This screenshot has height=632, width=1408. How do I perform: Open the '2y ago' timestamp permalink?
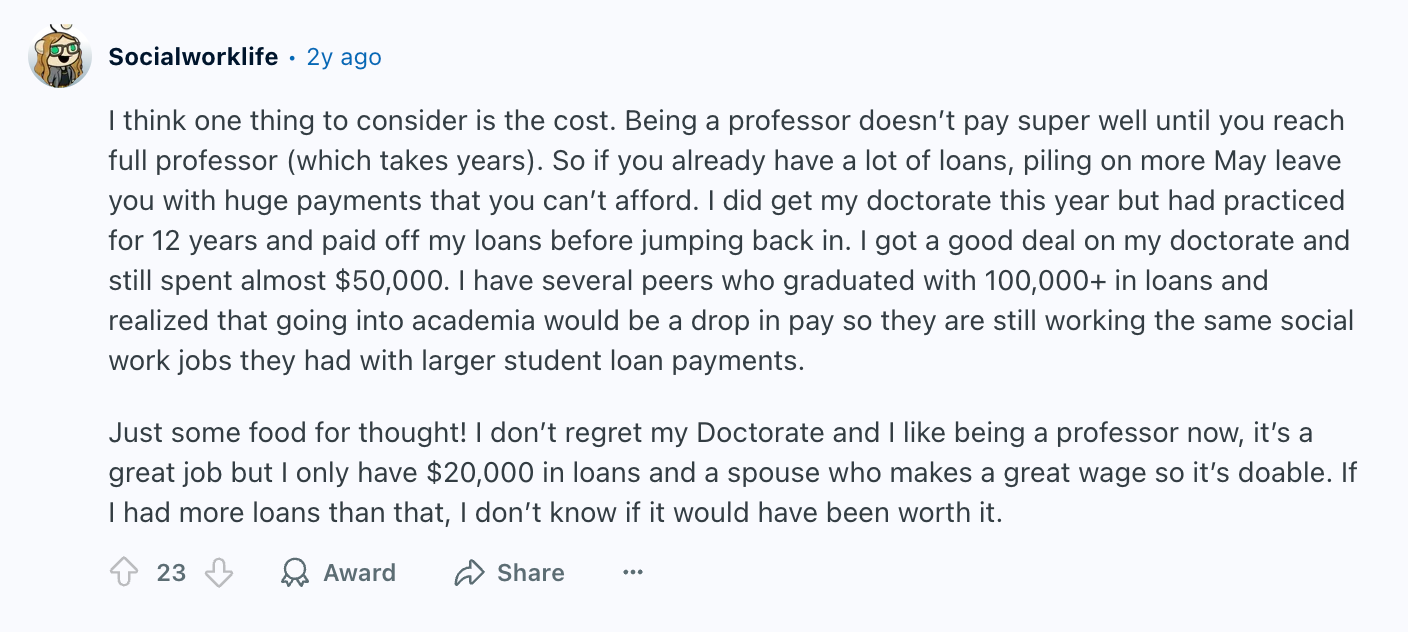[x=344, y=57]
